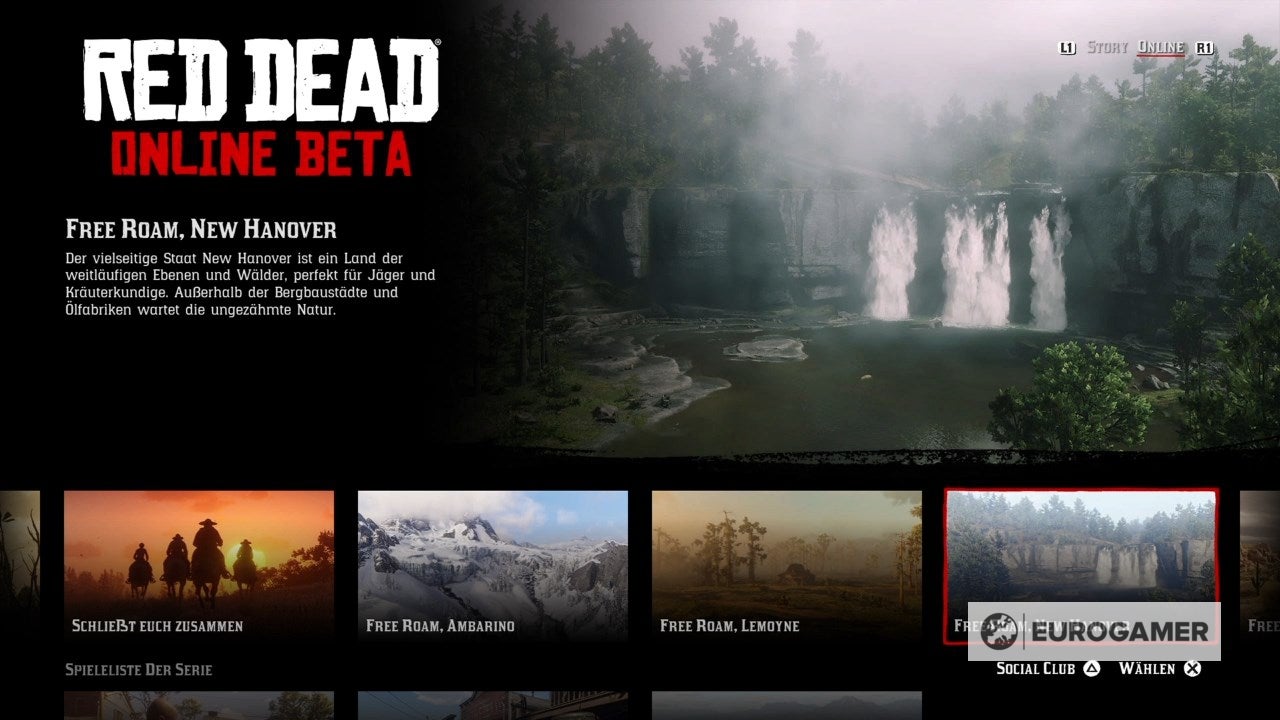Viewport: 1280px width, 720px height.
Task: Open Social Club
Action: 1037,668
